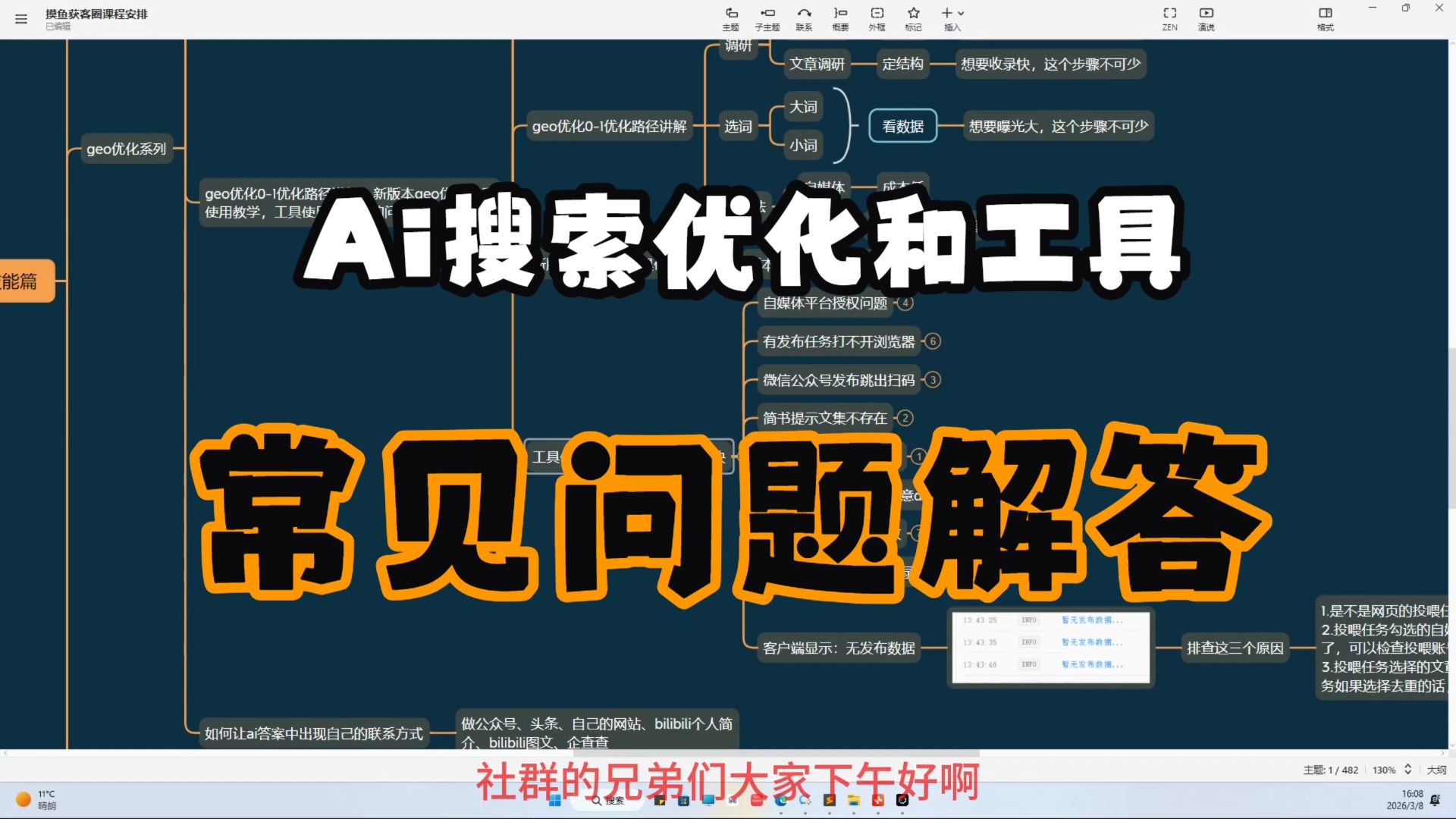The height and width of the screenshot is (819, 1456).
Task: Add a new 主题 topic from toolbar
Action: click(x=731, y=19)
